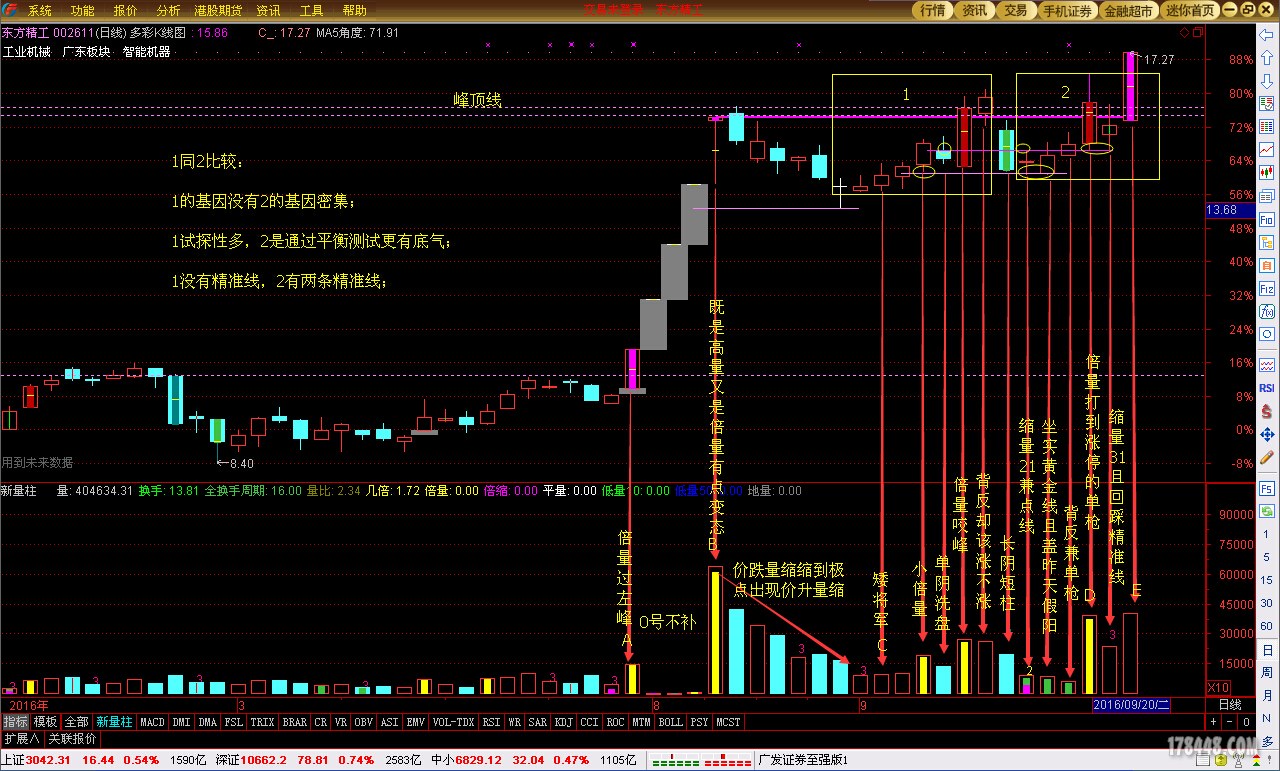
Task: Open the 功能 menu
Action: (83, 11)
